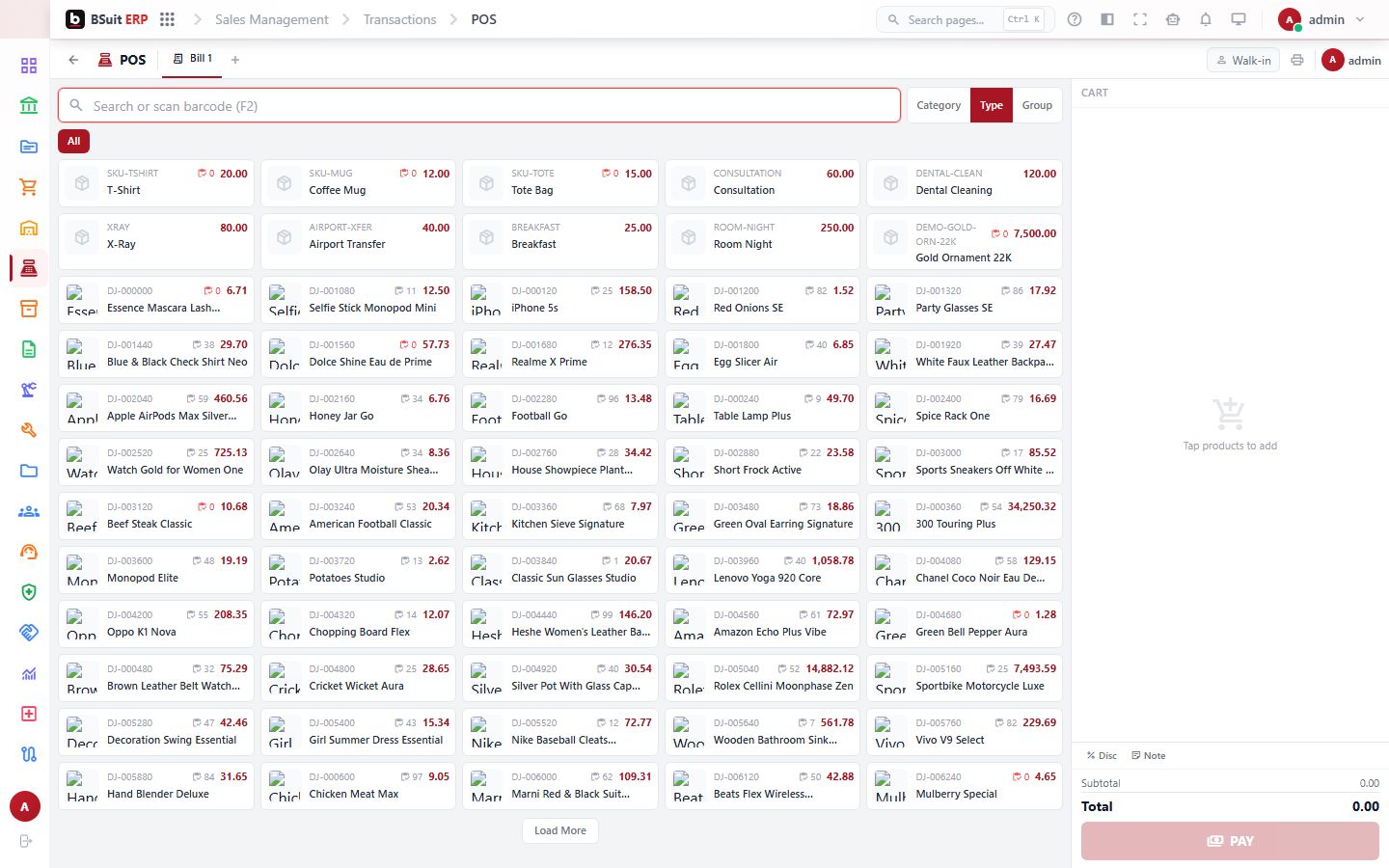Go to Sales Management breadcrumb
Image resolution: width=1389 pixels, height=868 pixels.
point(272,19)
